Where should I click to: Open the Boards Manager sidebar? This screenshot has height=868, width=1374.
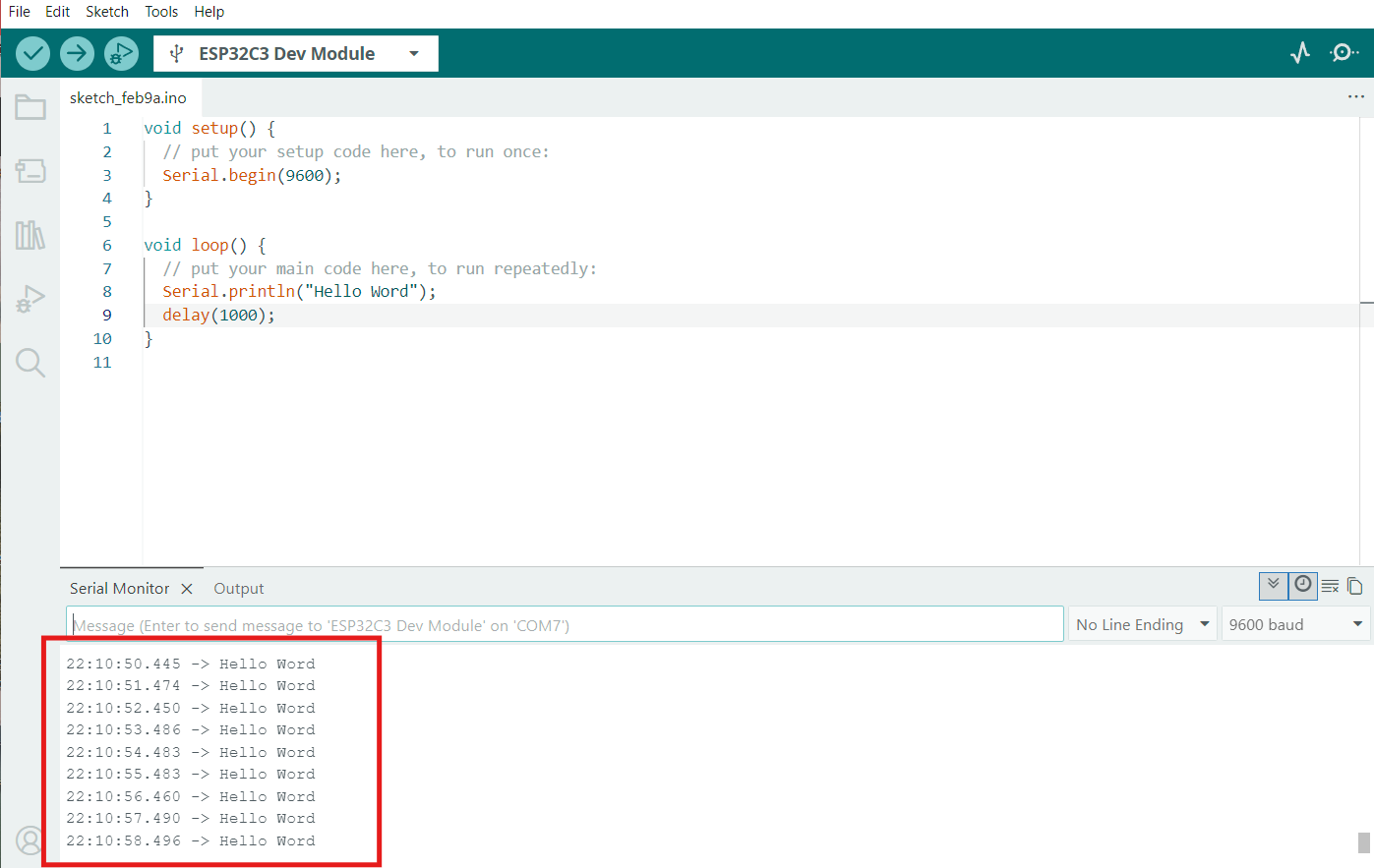pyautogui.click(x=30, y=171)
